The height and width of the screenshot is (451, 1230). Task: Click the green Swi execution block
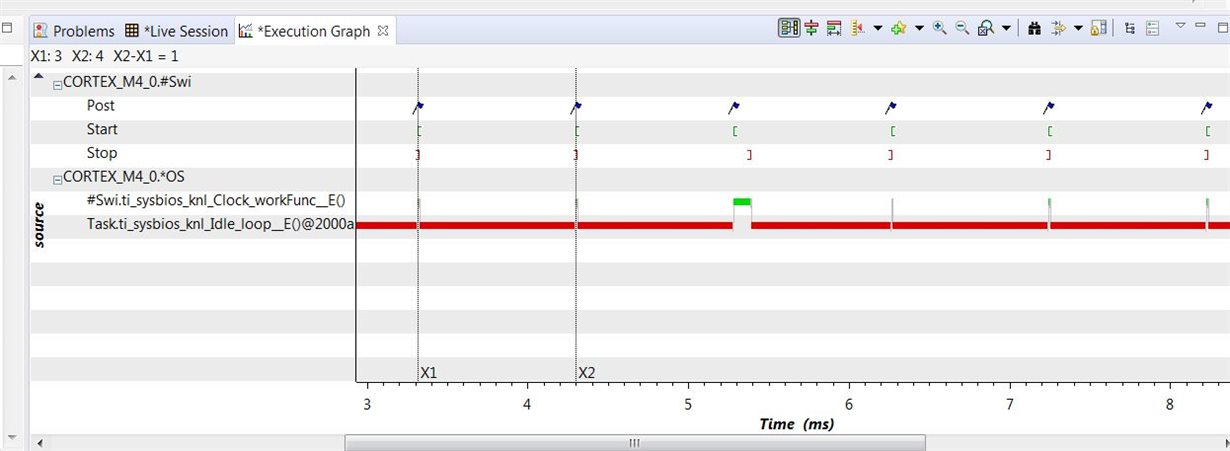pos(742,202)
